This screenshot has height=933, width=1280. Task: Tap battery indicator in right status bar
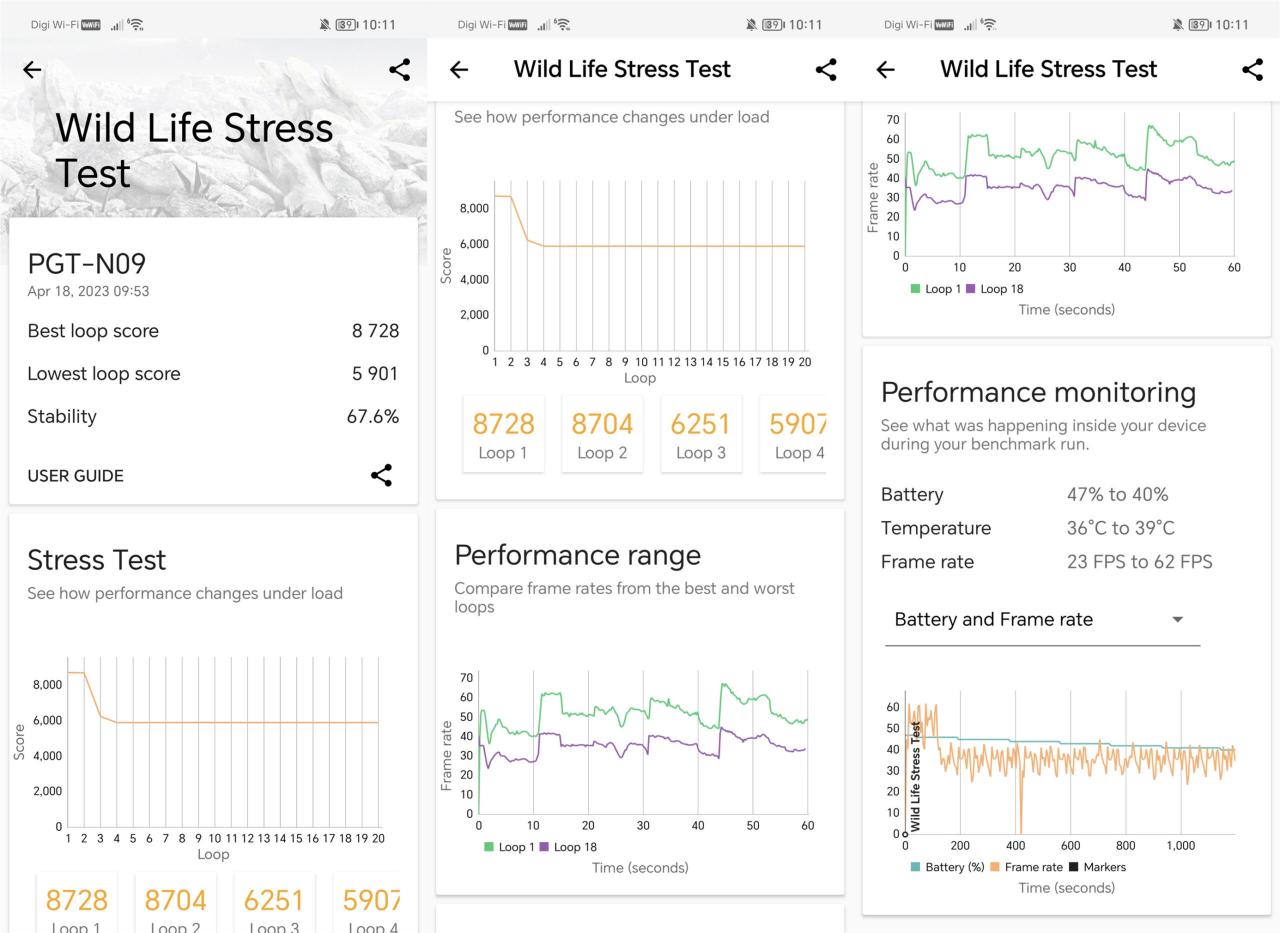[1202, 24]
